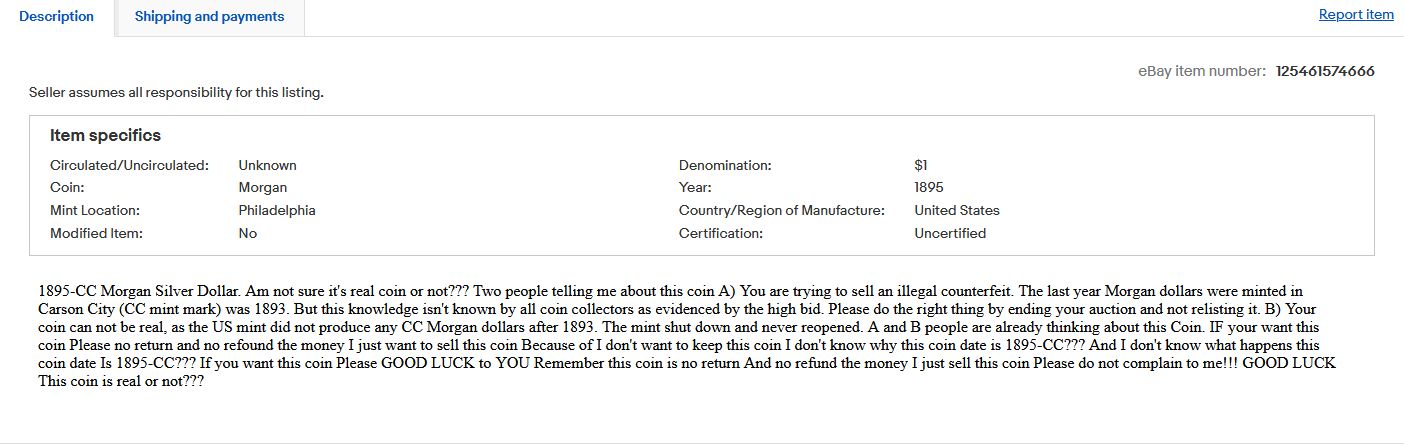
Task: Click the 1895 year value
Action: tap(929, 188)
